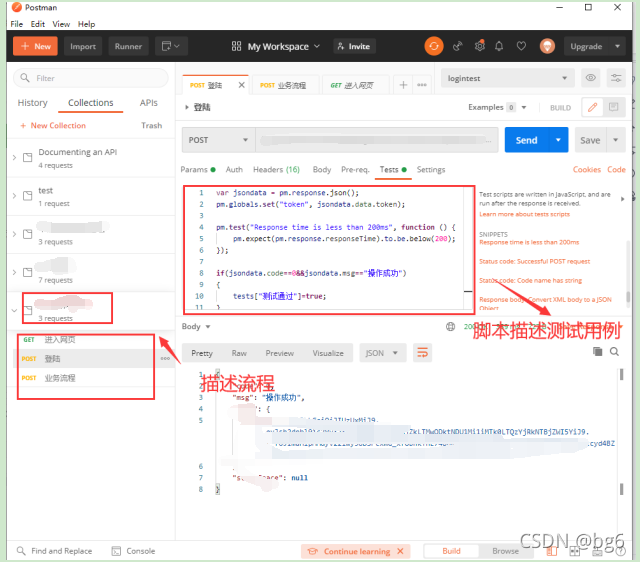Click the heart icon in header

tap(521, 46)
